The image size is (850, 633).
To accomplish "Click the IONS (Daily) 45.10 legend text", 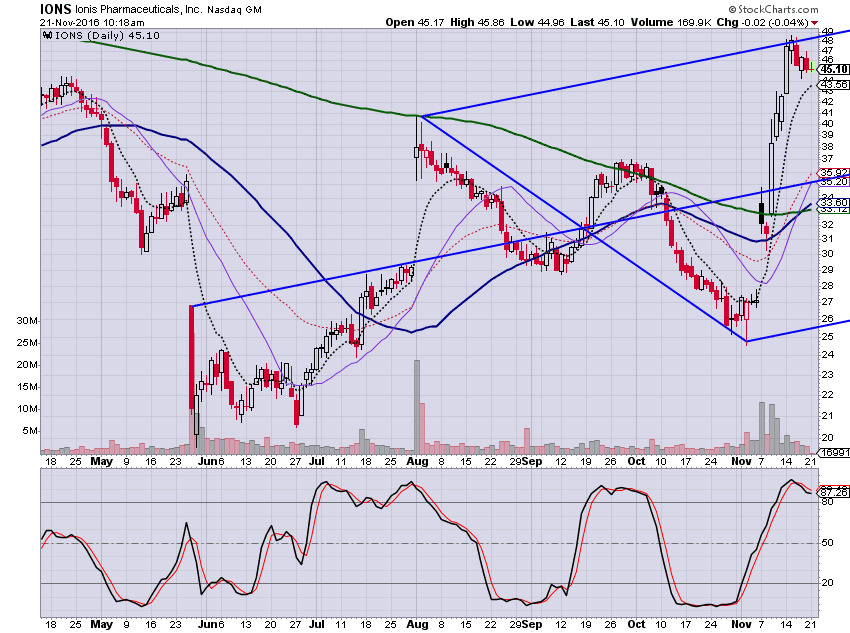I will (107, 35).
